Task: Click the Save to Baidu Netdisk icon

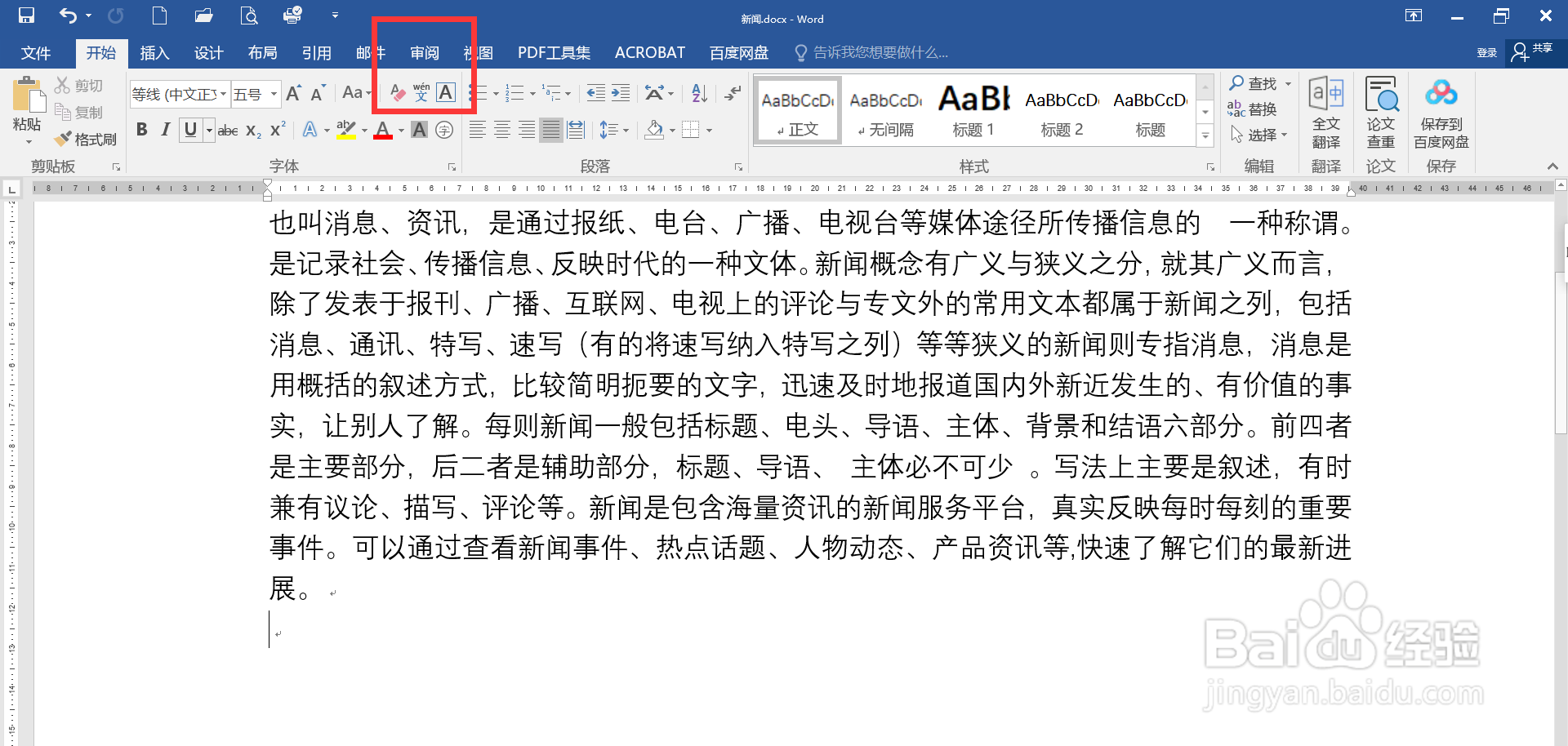Action: (1441, 113)
